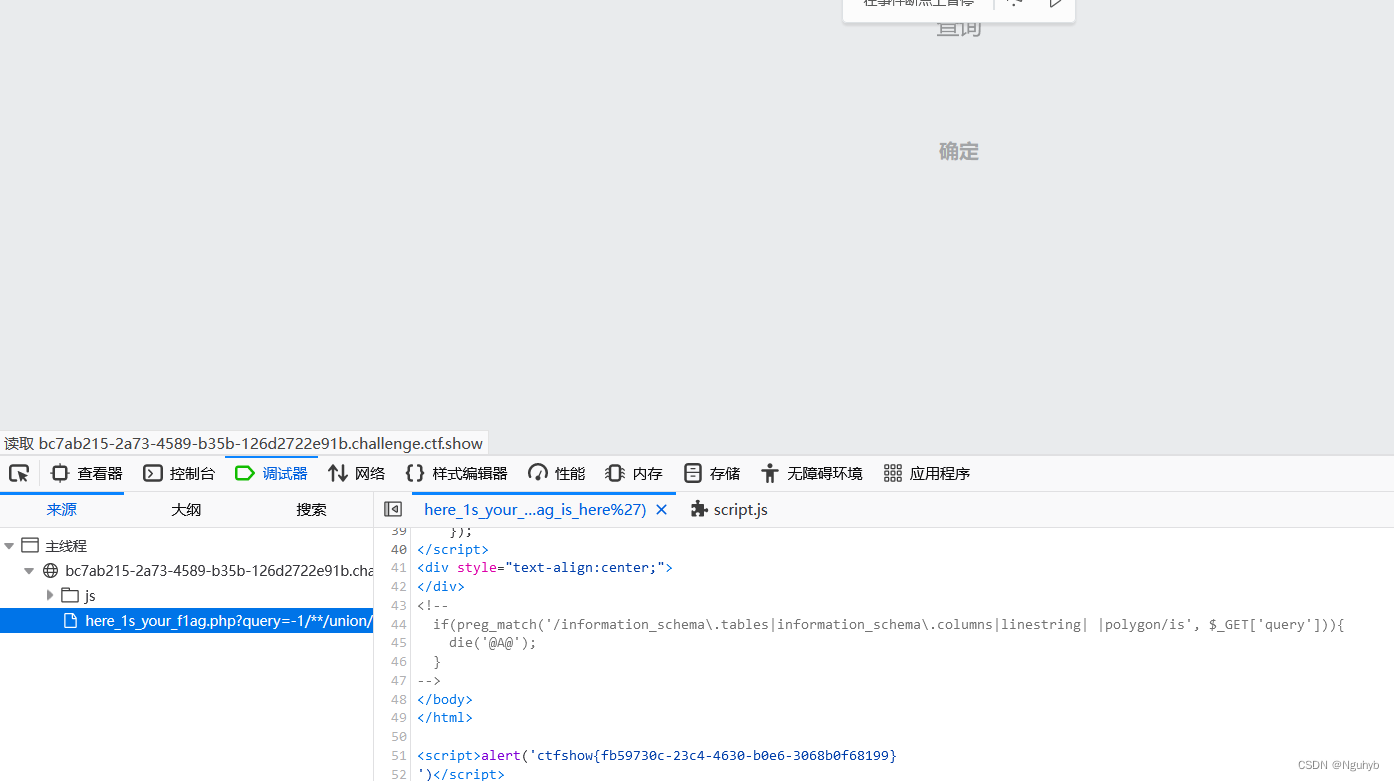Switch to the 大纲 outline sub-tab
This screenshot has width=1394, height=781.
pos(186,509)
